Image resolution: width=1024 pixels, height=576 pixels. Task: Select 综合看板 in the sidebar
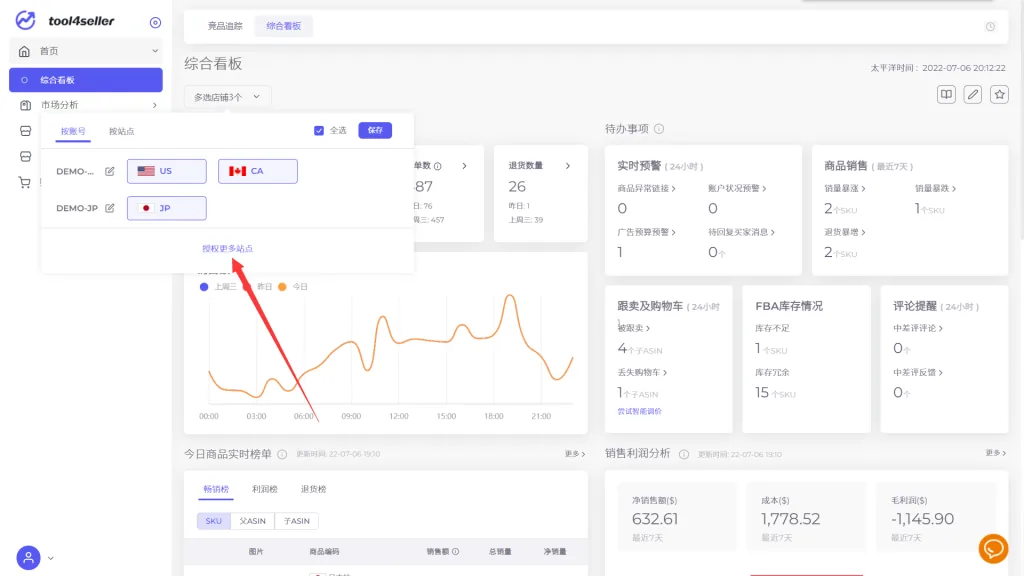[x=86, y=80]
